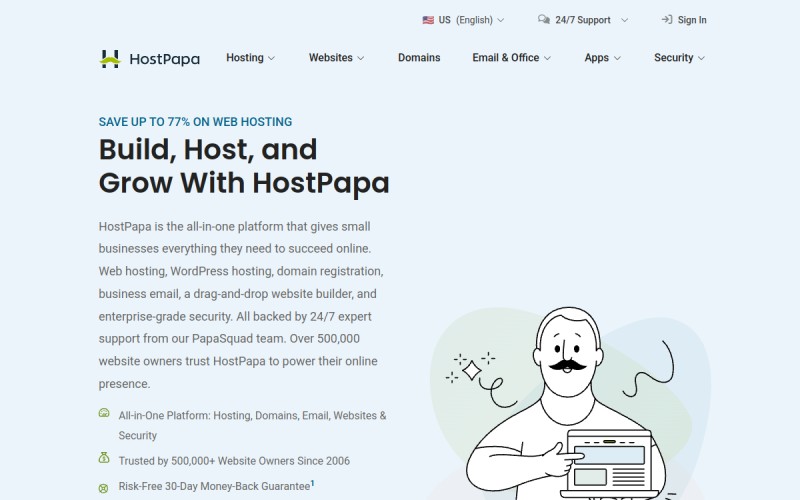The height and width of the screenshot is (500, 800).
Task: Click the US flag icon
Action: click(x=428, y=20)
